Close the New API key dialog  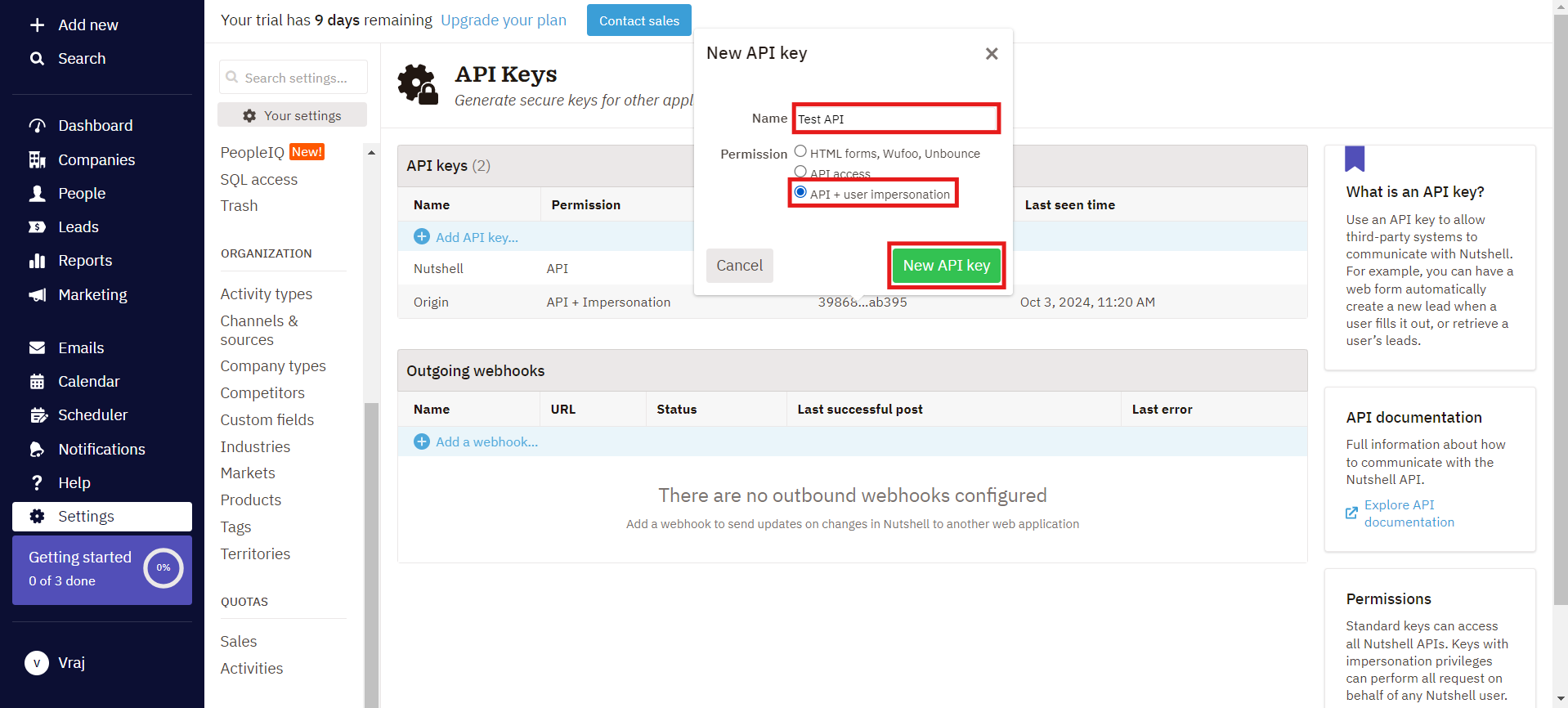tap(992, 53)
